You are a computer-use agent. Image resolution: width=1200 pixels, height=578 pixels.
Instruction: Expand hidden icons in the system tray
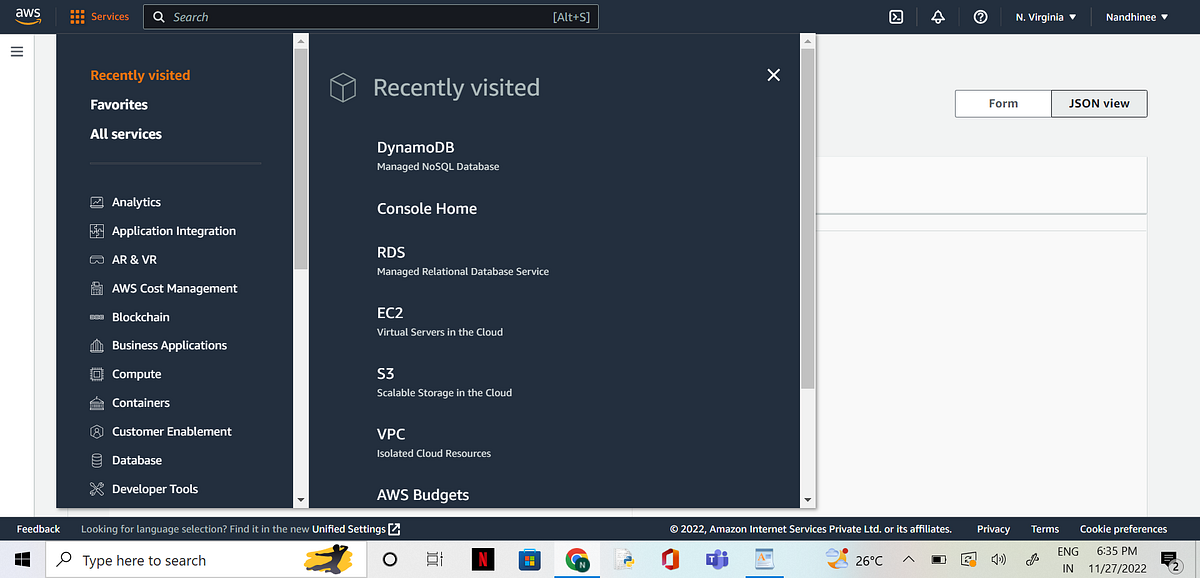click(908, 559)
